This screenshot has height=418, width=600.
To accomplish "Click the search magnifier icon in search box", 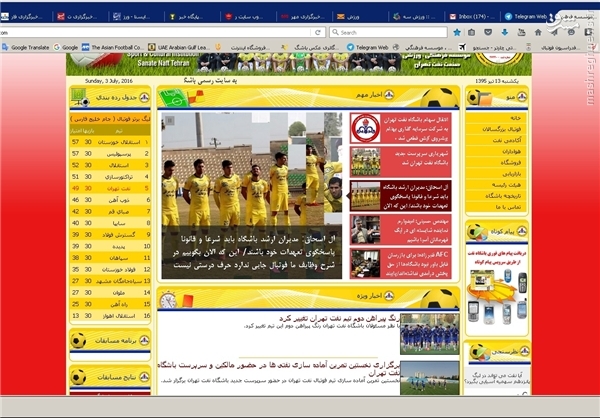I will (335, 33).
